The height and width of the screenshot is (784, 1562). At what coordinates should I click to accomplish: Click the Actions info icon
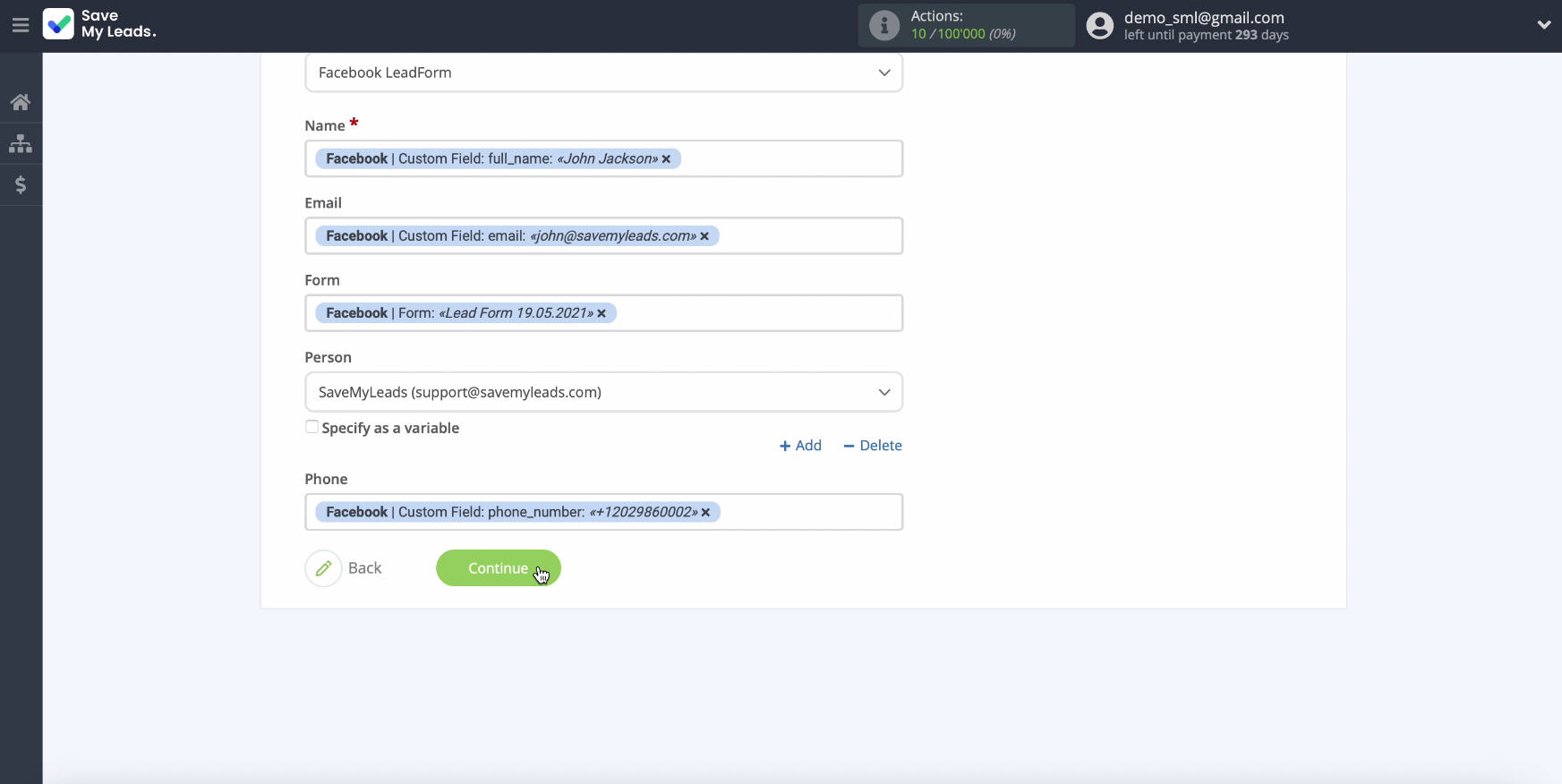(x=884, y=25)
